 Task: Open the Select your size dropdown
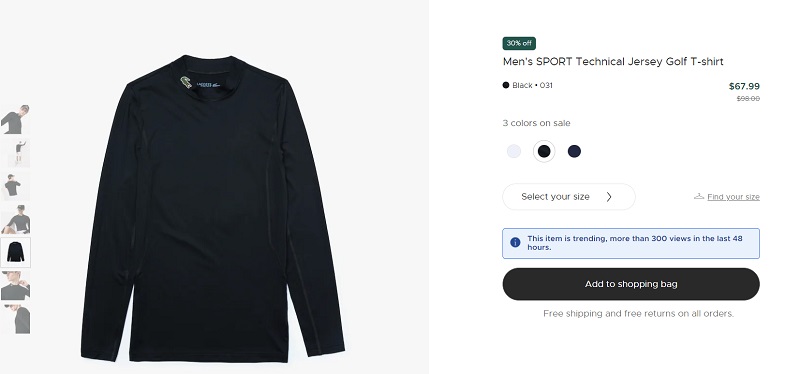click(x=568, y=197)
